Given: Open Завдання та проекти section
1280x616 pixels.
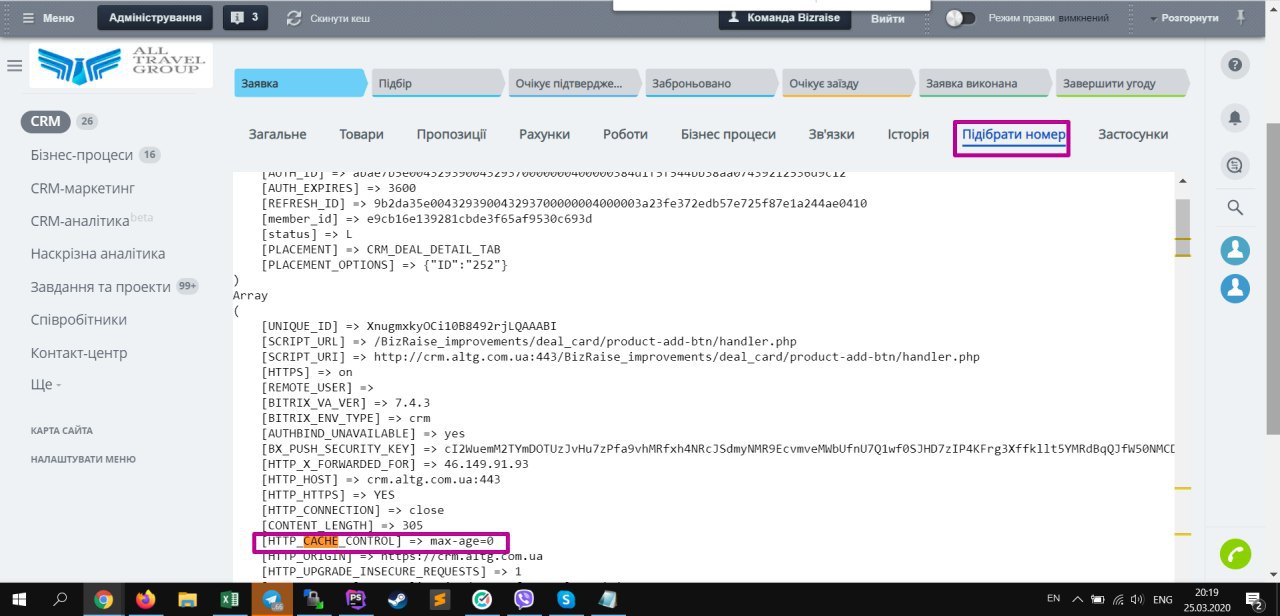Looking at the screenshot, I should (101, 287).
